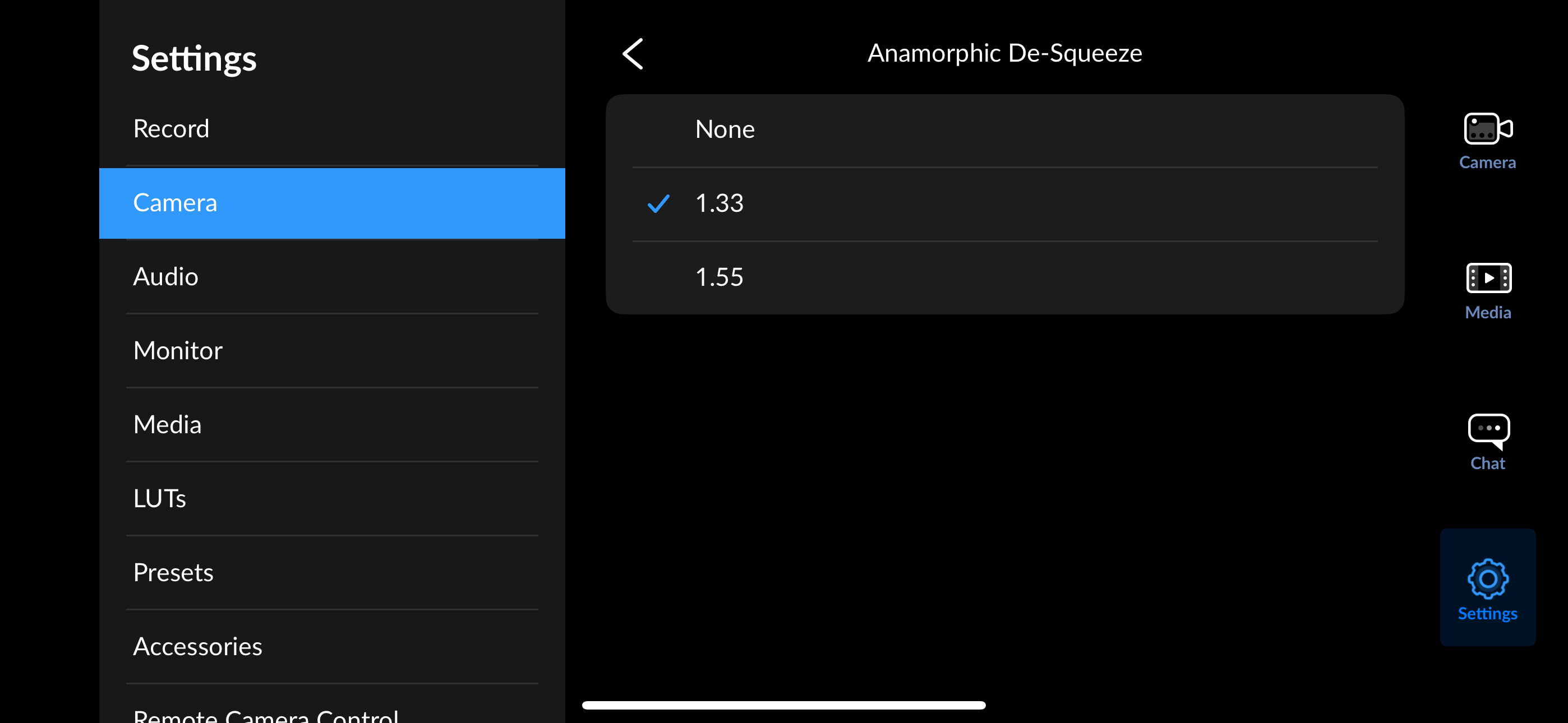Open LUTs settings category

click(332, 499)
